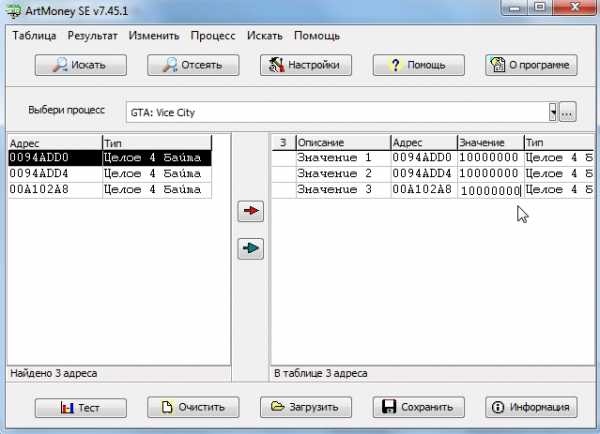Click the Загрузить load button
This screenshot has height=434, width=600.
click(306, 407)
